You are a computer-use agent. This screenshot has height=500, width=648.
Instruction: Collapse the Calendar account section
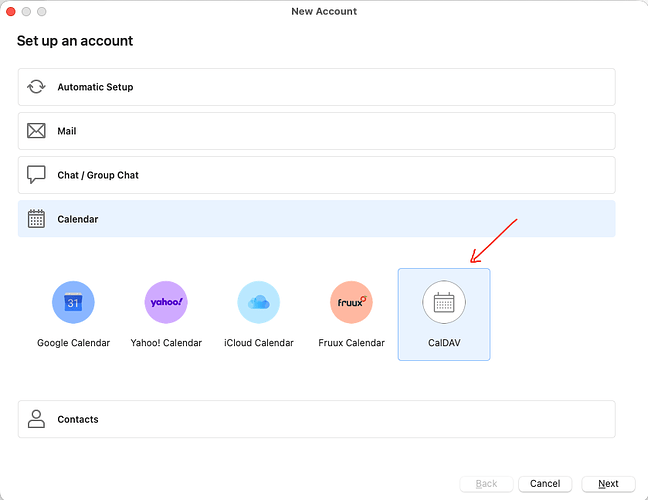(317, 219)
